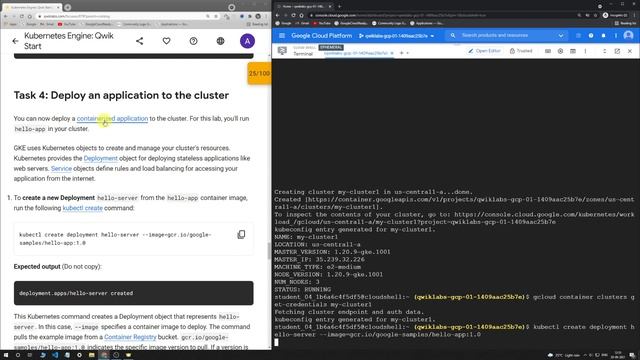The width and height of the screenshot is (640, 360).
Task: Click the Cloud Shell terminal icon at left
Action: coord(282,51)
